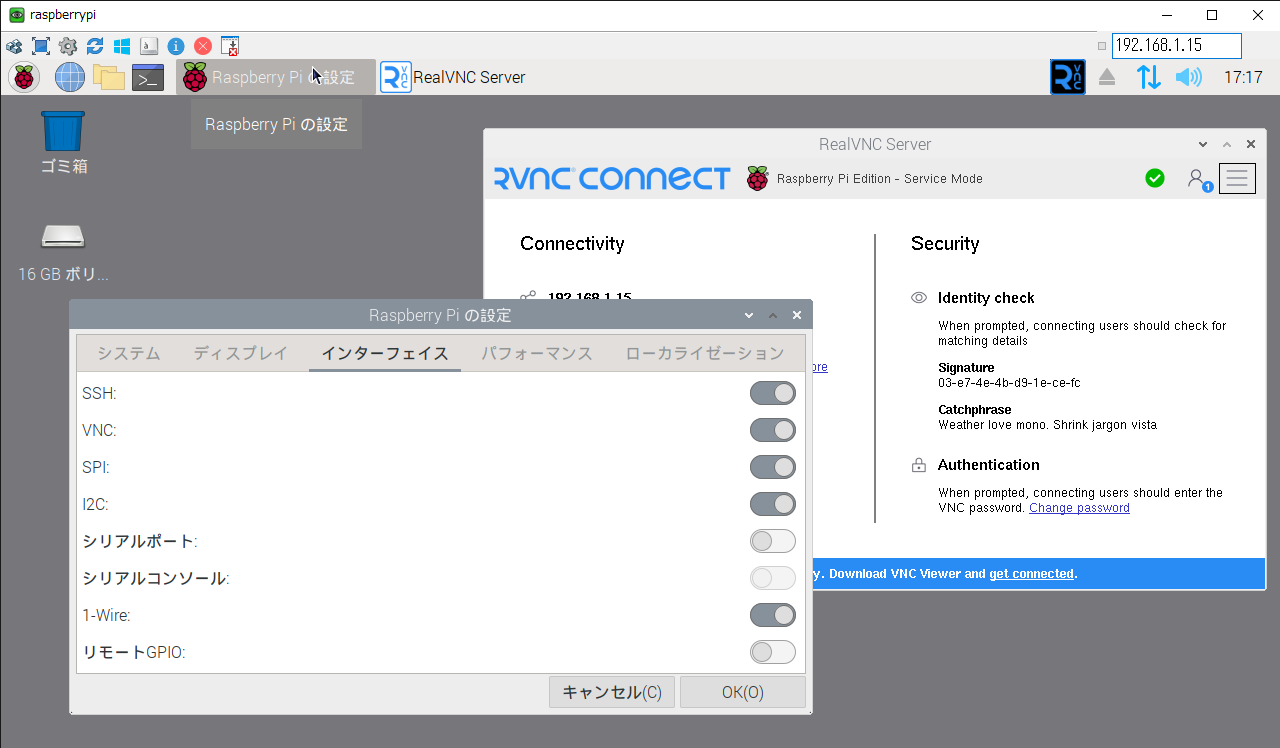Select the インターフェイス tab
The height and width of the screenshot is (748, 1280).
pyautogui.click(x=385, y=353)
